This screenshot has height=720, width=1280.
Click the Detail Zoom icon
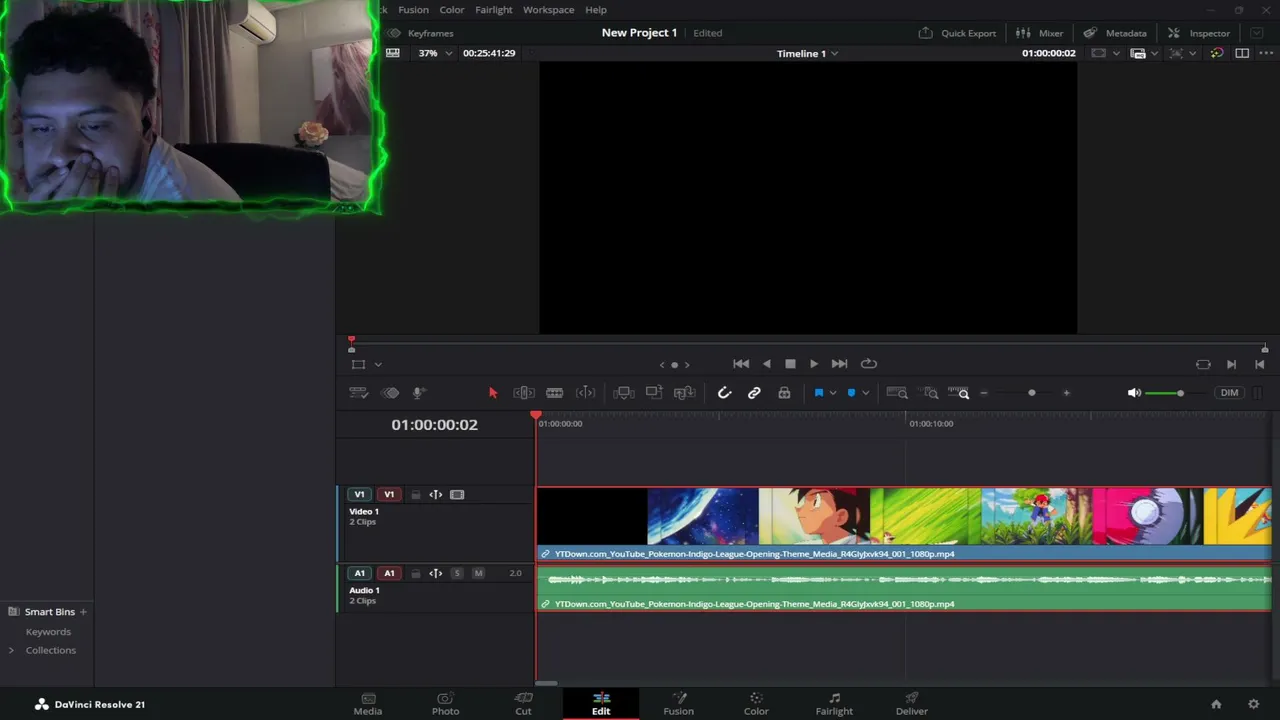931,393
